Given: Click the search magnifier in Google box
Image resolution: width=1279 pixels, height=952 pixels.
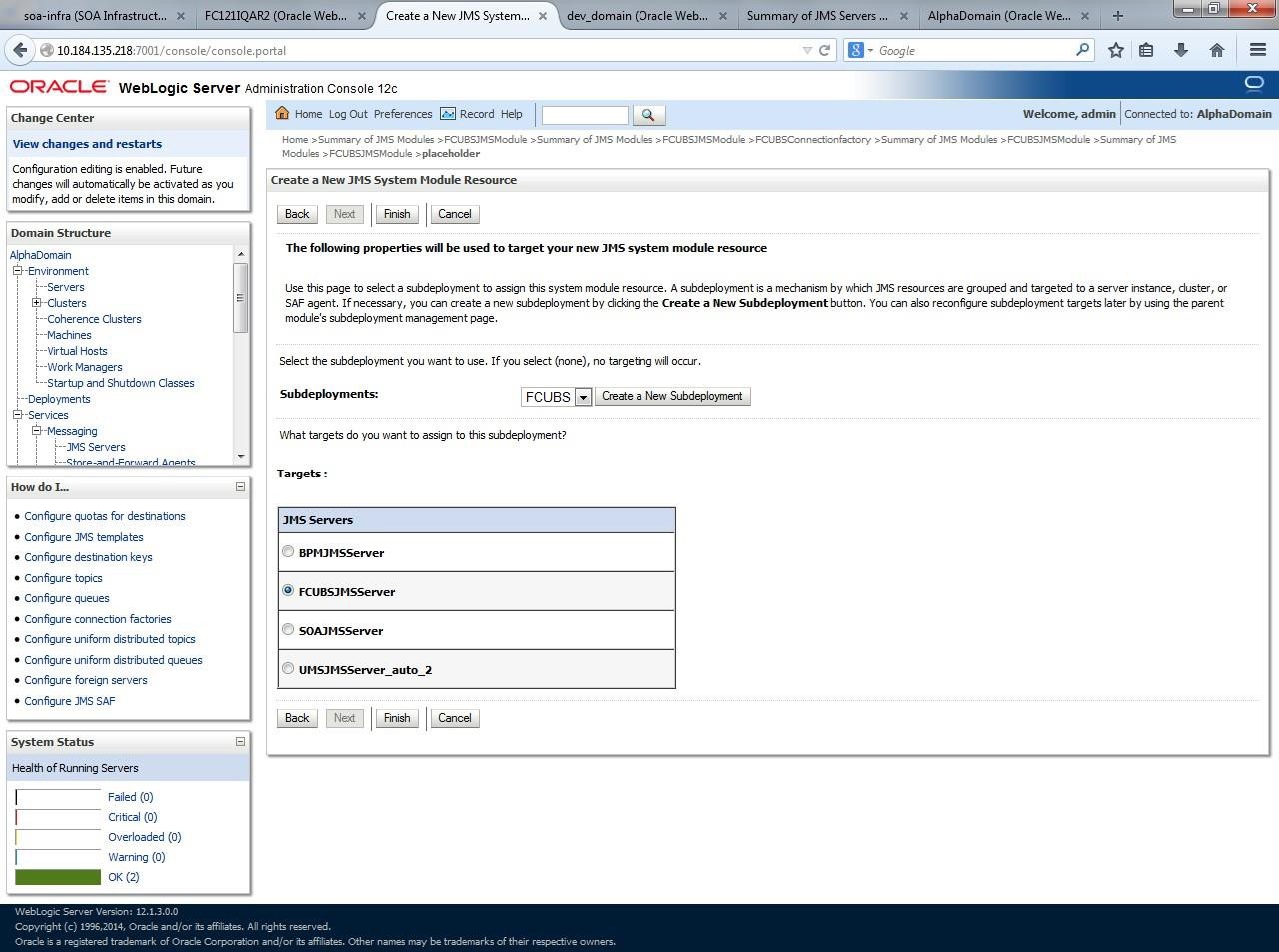Looking at the screenshot, I should click(x=1082, y=50).
